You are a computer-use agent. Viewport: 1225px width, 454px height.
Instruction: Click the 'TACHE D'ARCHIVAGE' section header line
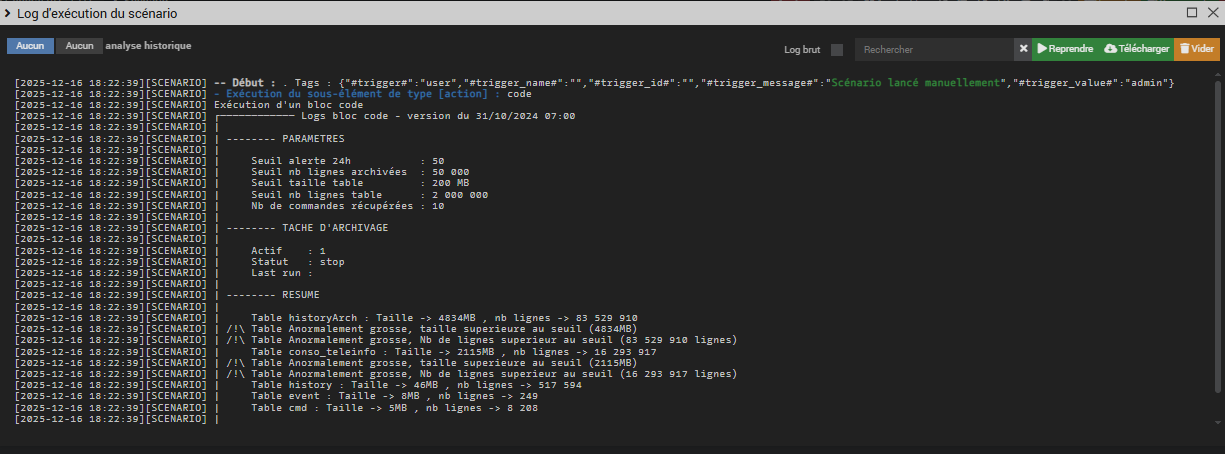pos(307,228)
